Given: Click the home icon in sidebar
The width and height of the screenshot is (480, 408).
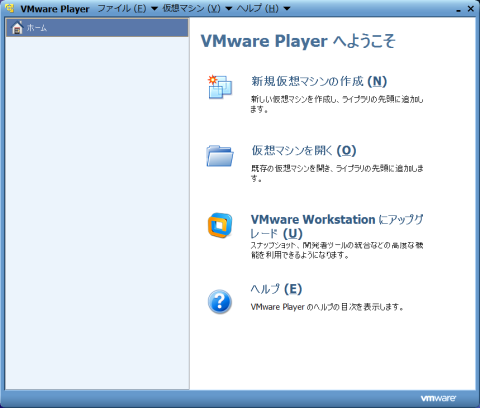Looking at the screenshot, I should (17, 27).
